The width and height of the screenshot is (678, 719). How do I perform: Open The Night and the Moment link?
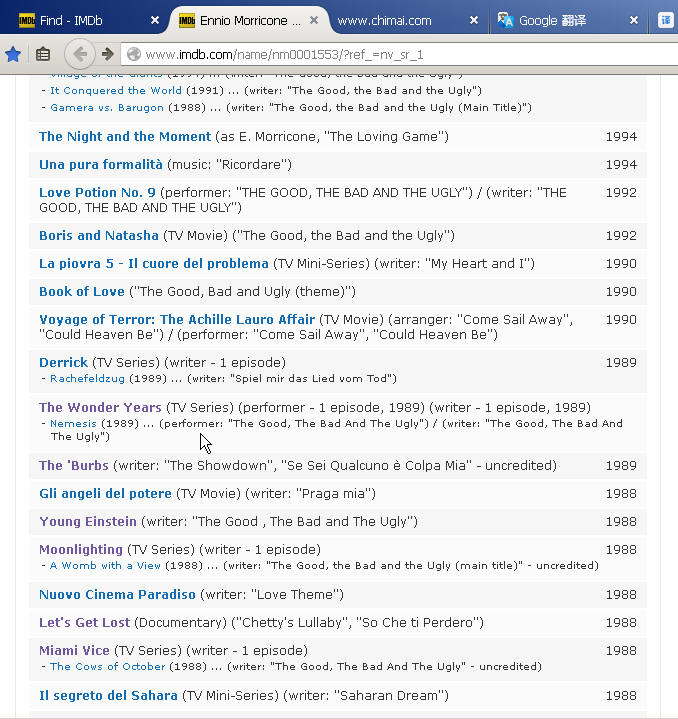tap(125, 137)
